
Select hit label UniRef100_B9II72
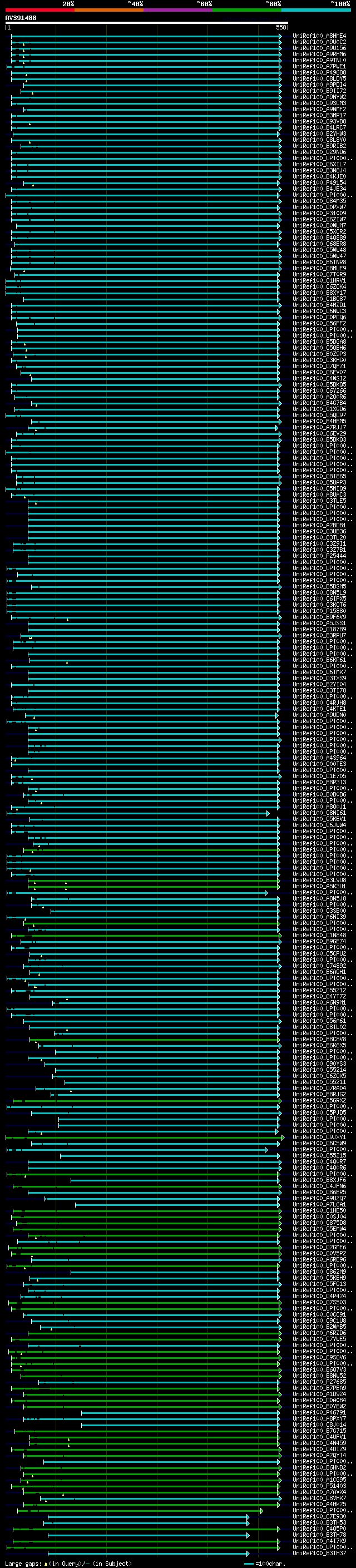319,91
